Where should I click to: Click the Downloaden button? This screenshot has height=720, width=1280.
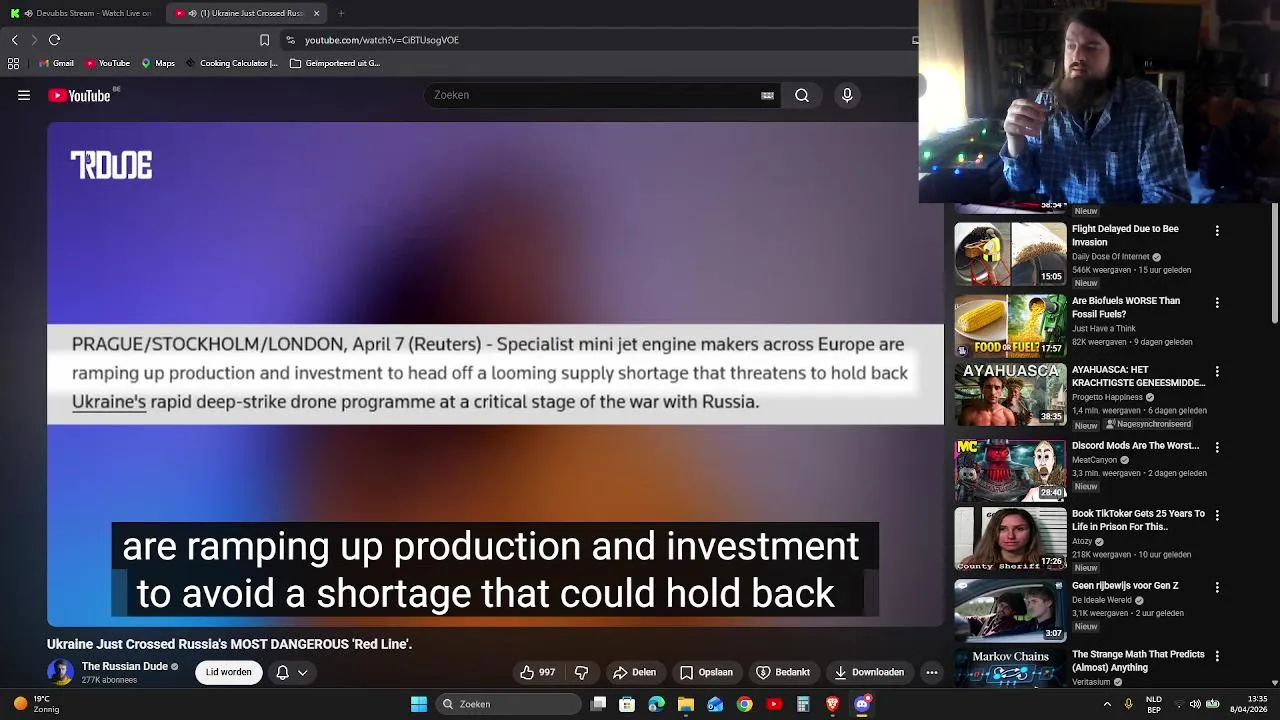(869, 672)
